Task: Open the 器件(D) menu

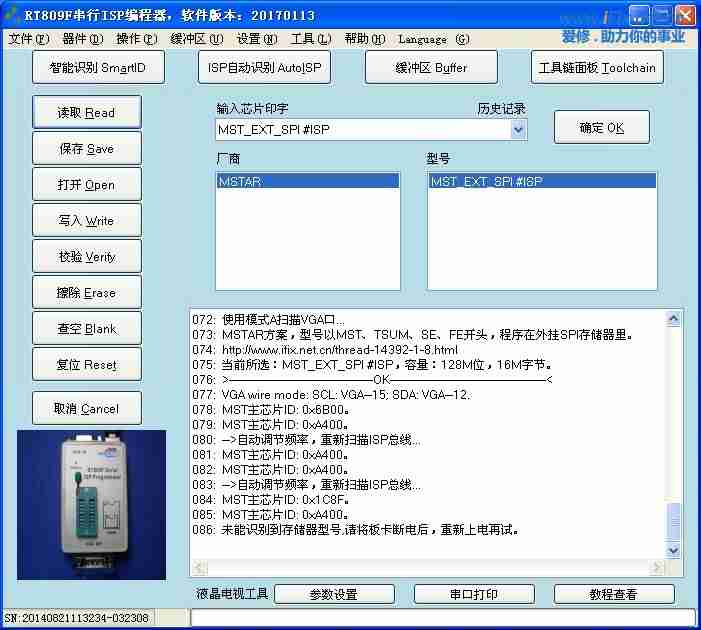Action: tap(83, 39)
